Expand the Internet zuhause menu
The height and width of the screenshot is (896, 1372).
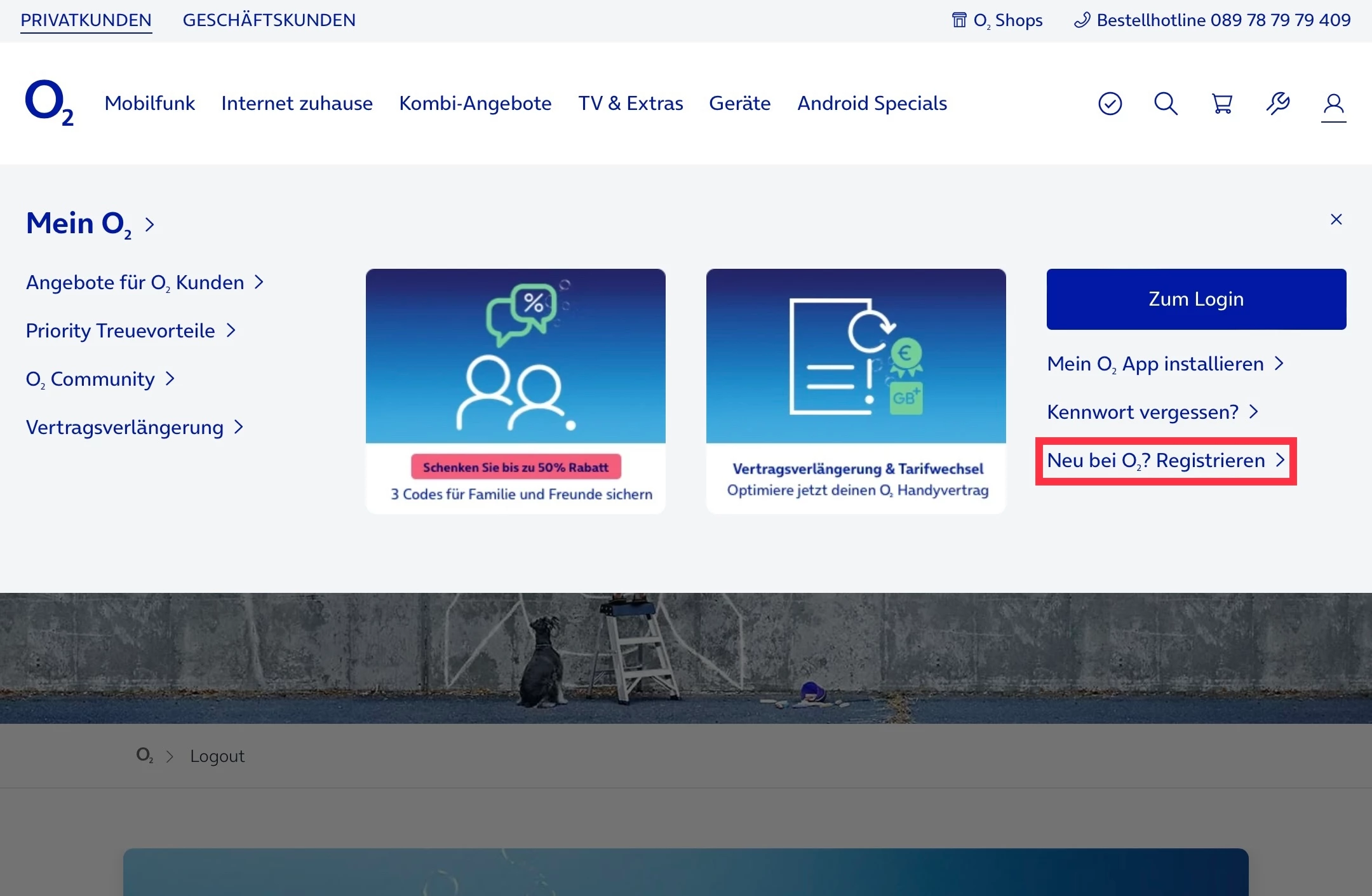[x=297, y=103]
